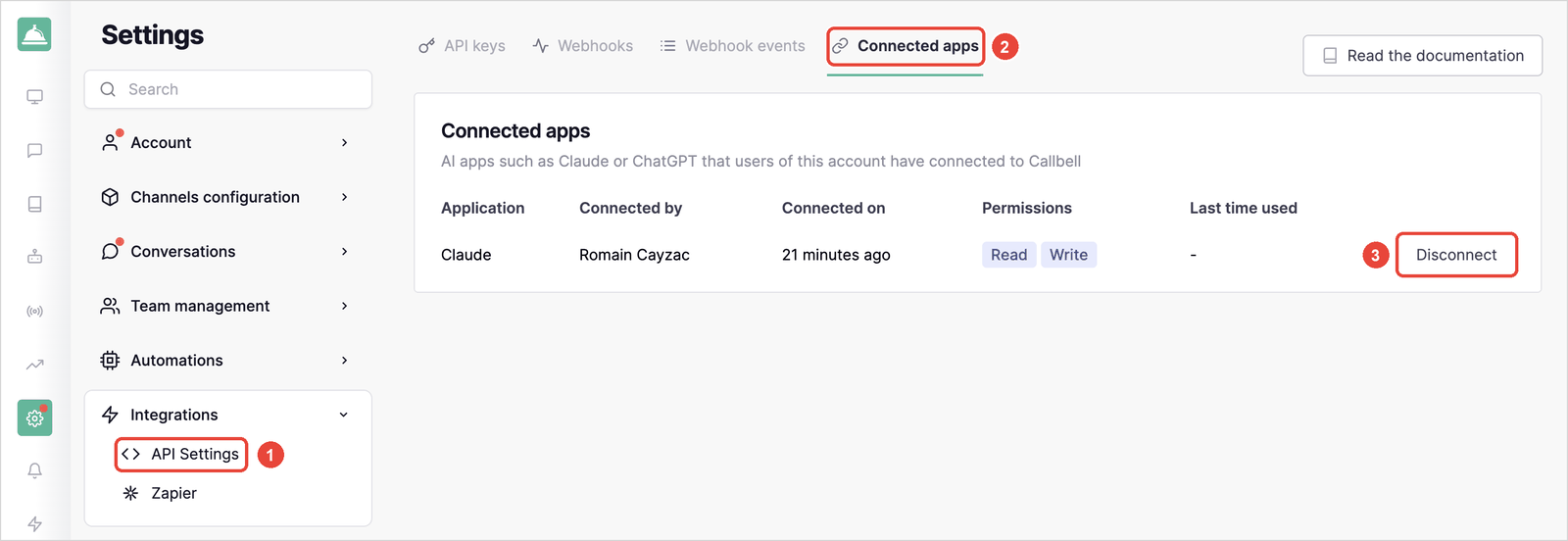1568x541 pixels.
Task: Click the link icon beside Connected apps
Action: click(x=840, y=46)
